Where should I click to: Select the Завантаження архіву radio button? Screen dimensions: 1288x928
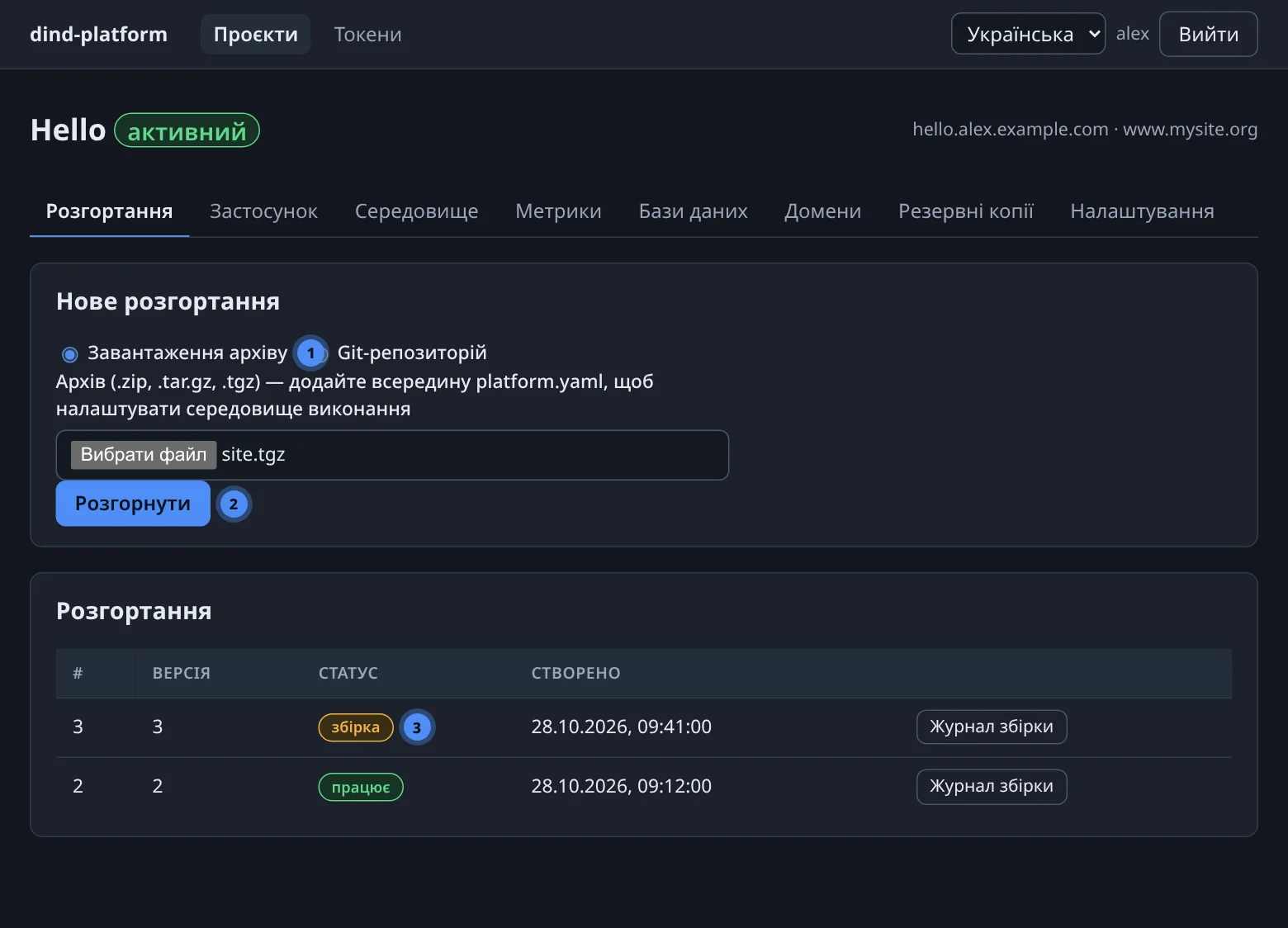tap(70, 354)
